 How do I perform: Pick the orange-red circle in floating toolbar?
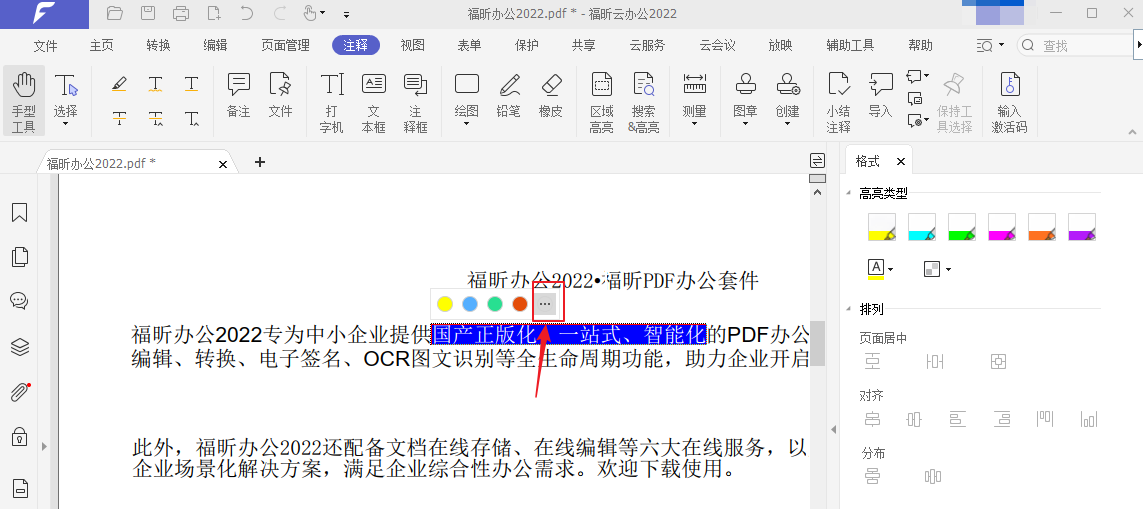tap(520, 304)
